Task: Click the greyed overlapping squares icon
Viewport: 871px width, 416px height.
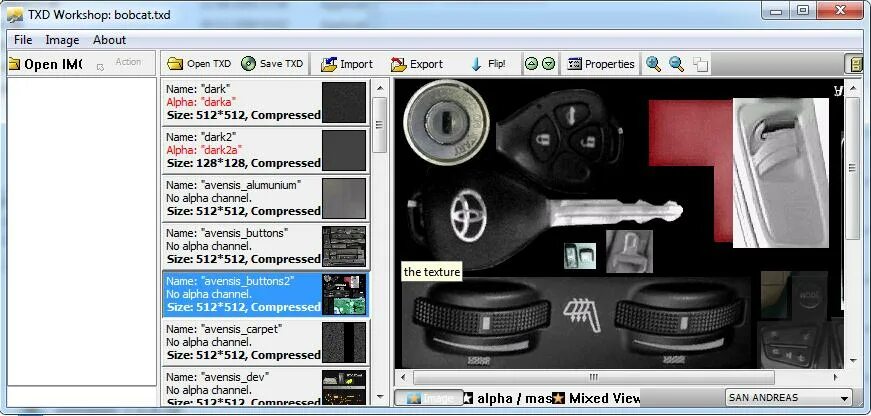Action: tap(700, 64)
